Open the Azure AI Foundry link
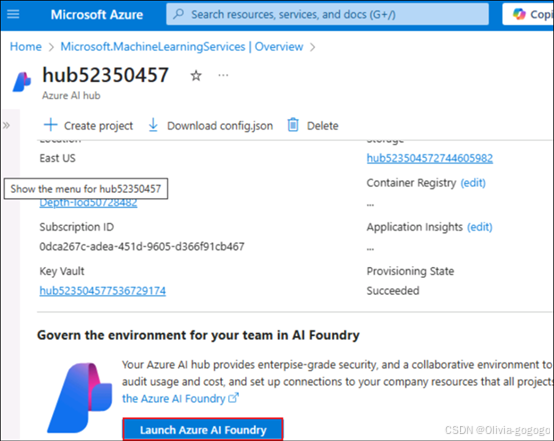Viewport: 554px width, 441px height. click(x=173, y=399)
